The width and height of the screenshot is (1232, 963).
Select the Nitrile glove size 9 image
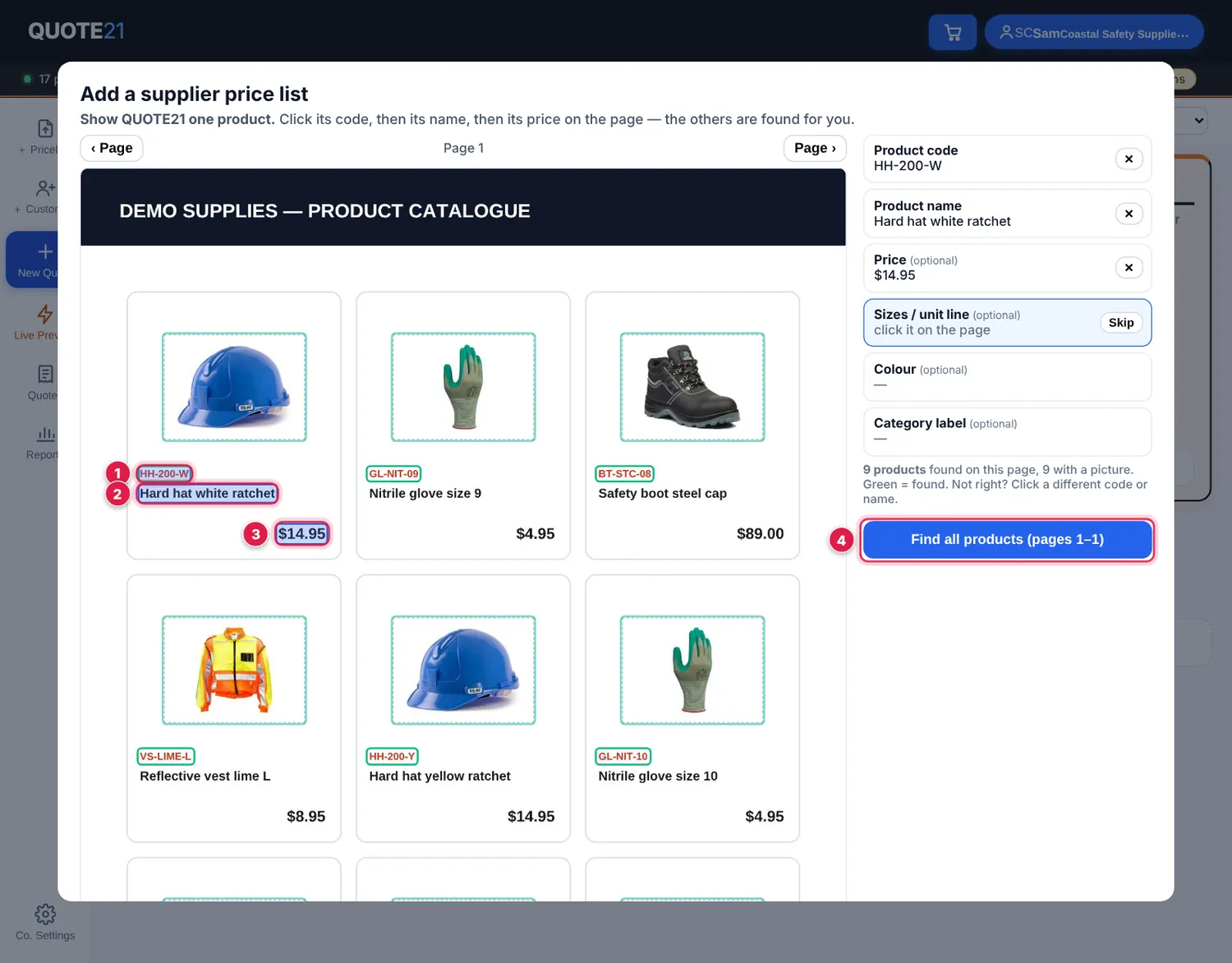click(463, 387)
